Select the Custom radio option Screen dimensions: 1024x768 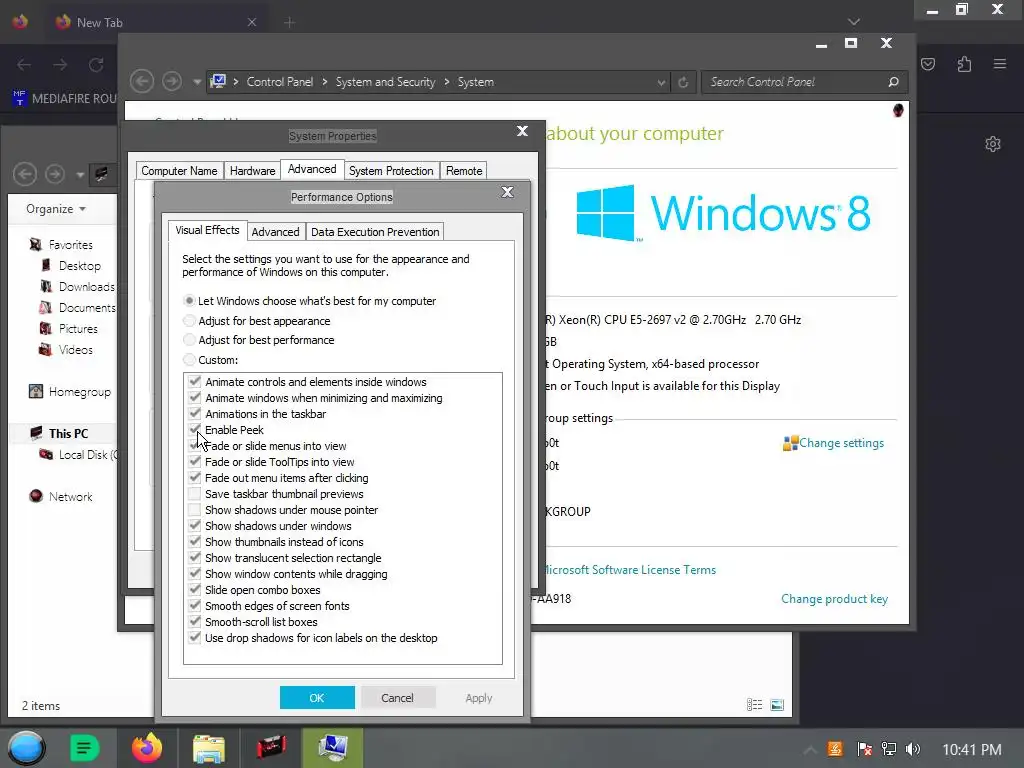click(x=189, y=359)
